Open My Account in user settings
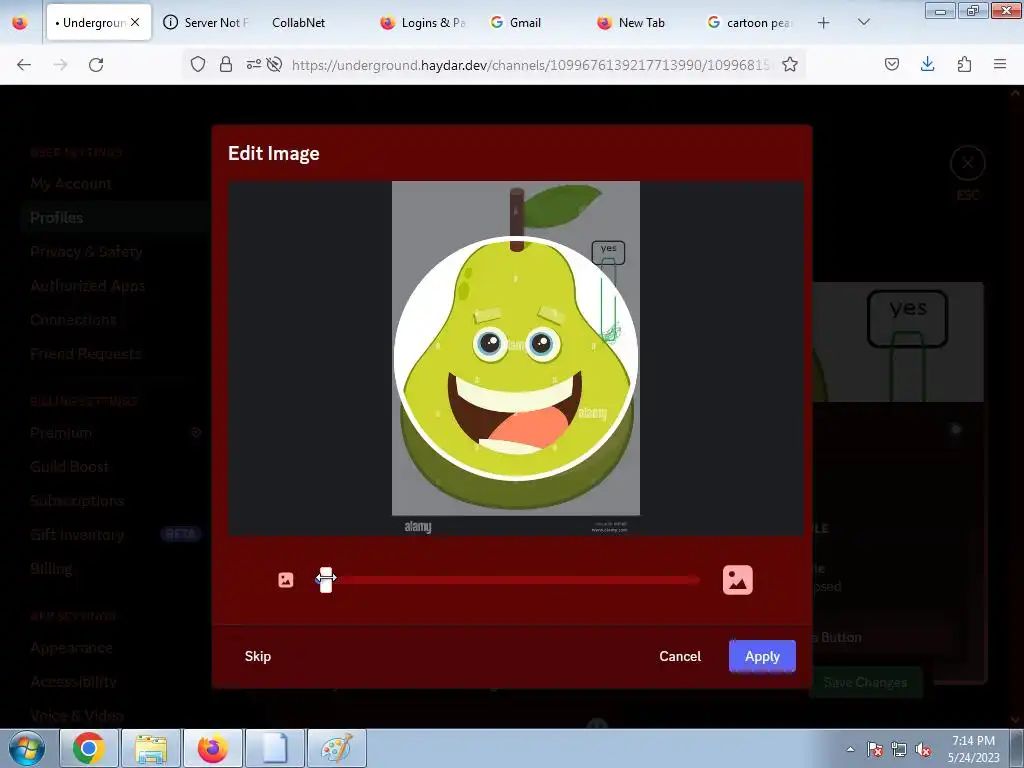The image size is (1024, 768). [x=71, y=184]
